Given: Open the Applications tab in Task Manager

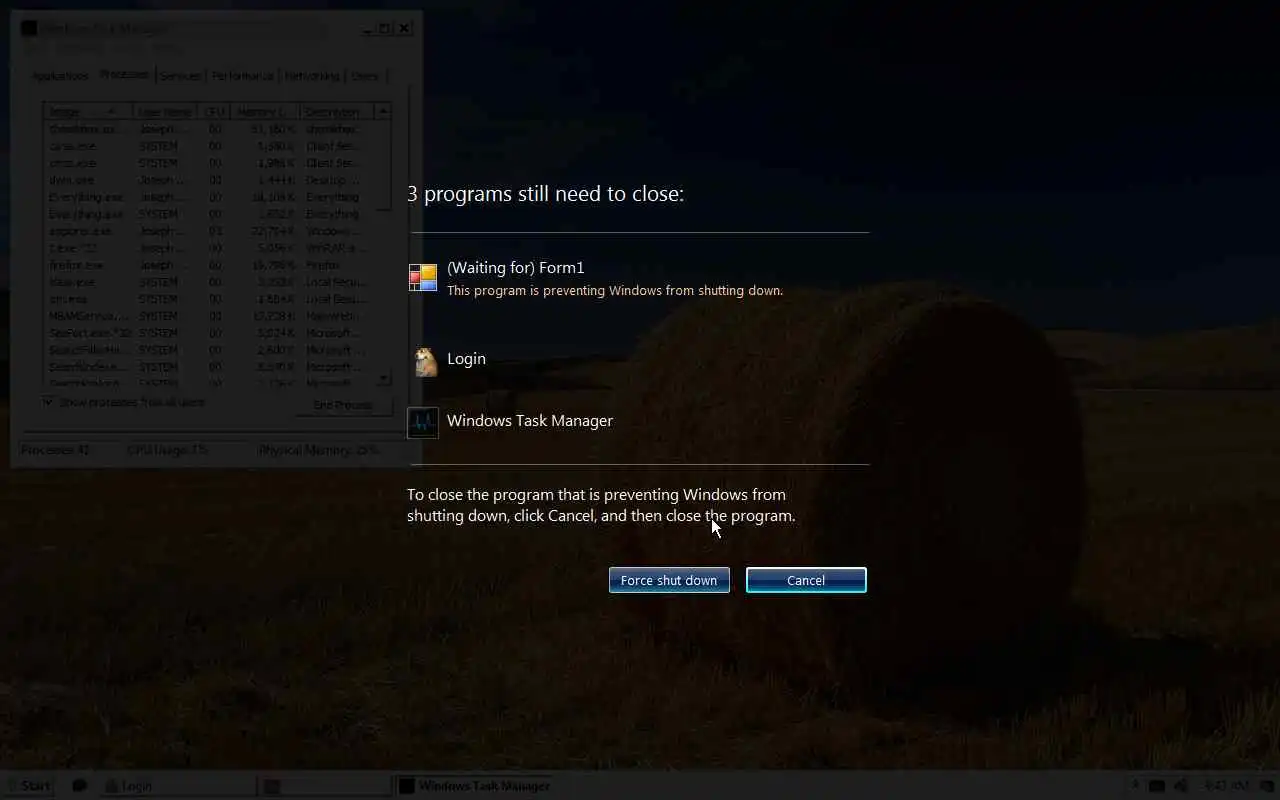Looking at the screenshot, I should coord(60,76).
